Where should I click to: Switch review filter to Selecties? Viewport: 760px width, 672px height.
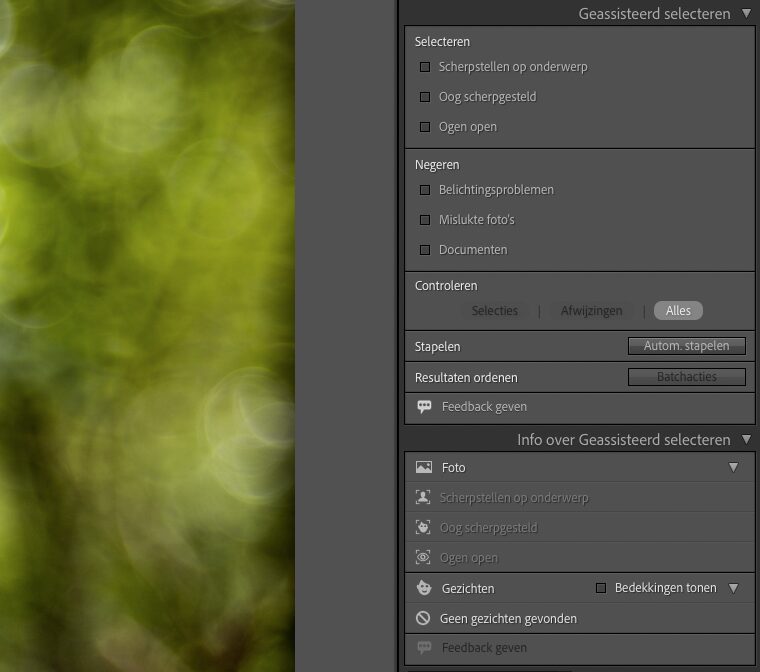[x=494, y=311]
